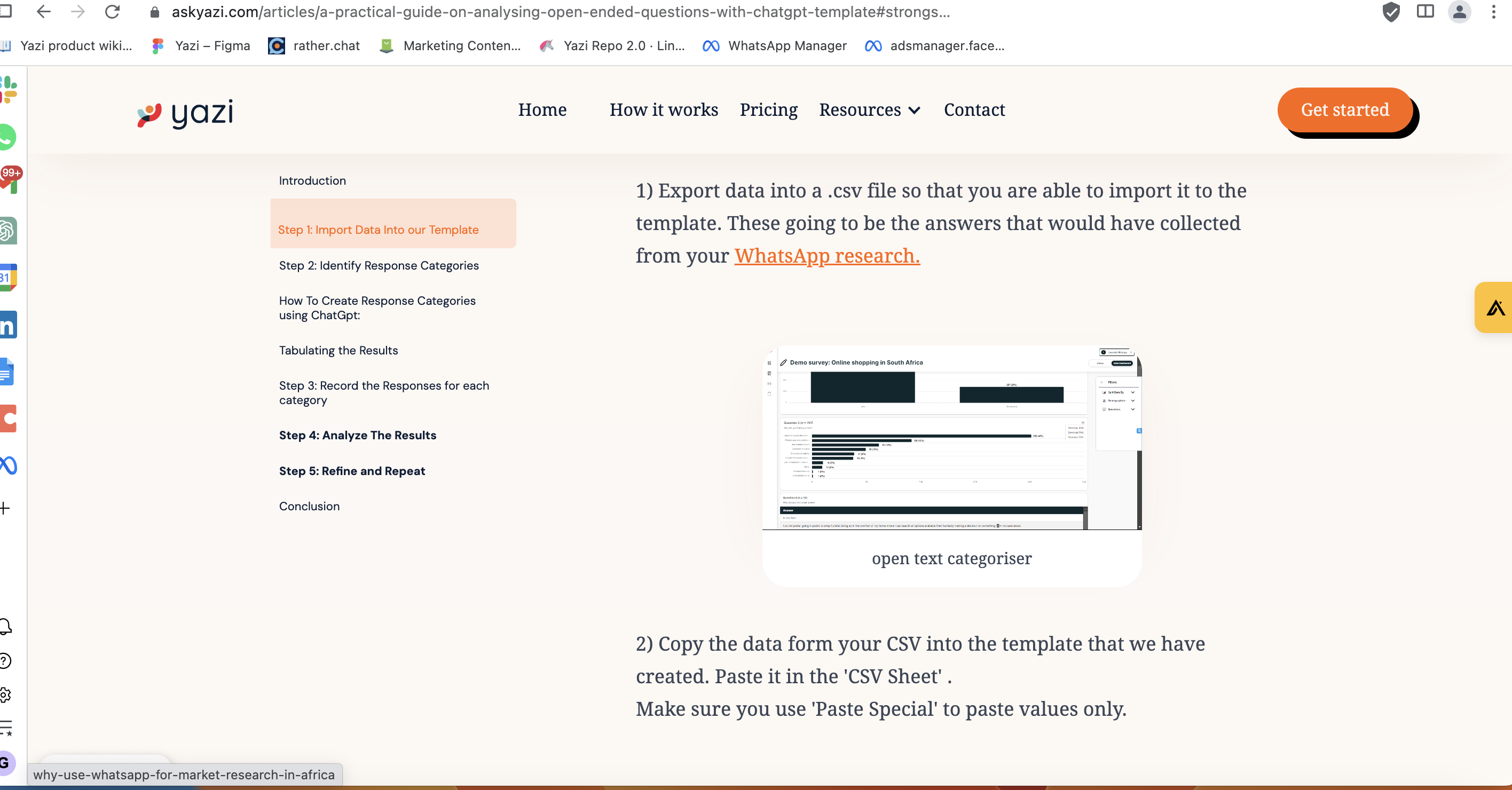Open the WhatsApp research link
The image size is (1512, 790).
pyautogui.click(x=828, y=255)
